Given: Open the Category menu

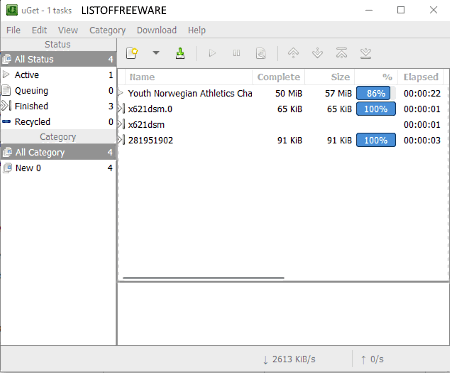Looking at the screenshot, I should 107,30.
